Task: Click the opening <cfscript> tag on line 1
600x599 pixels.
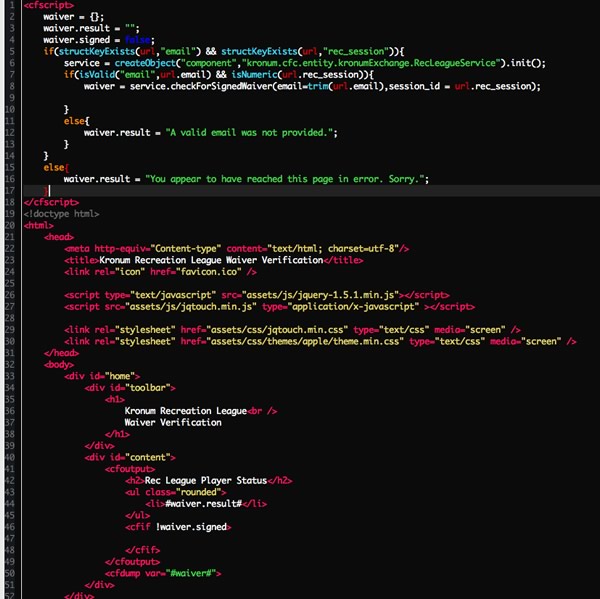Action: tap(49, 5)
